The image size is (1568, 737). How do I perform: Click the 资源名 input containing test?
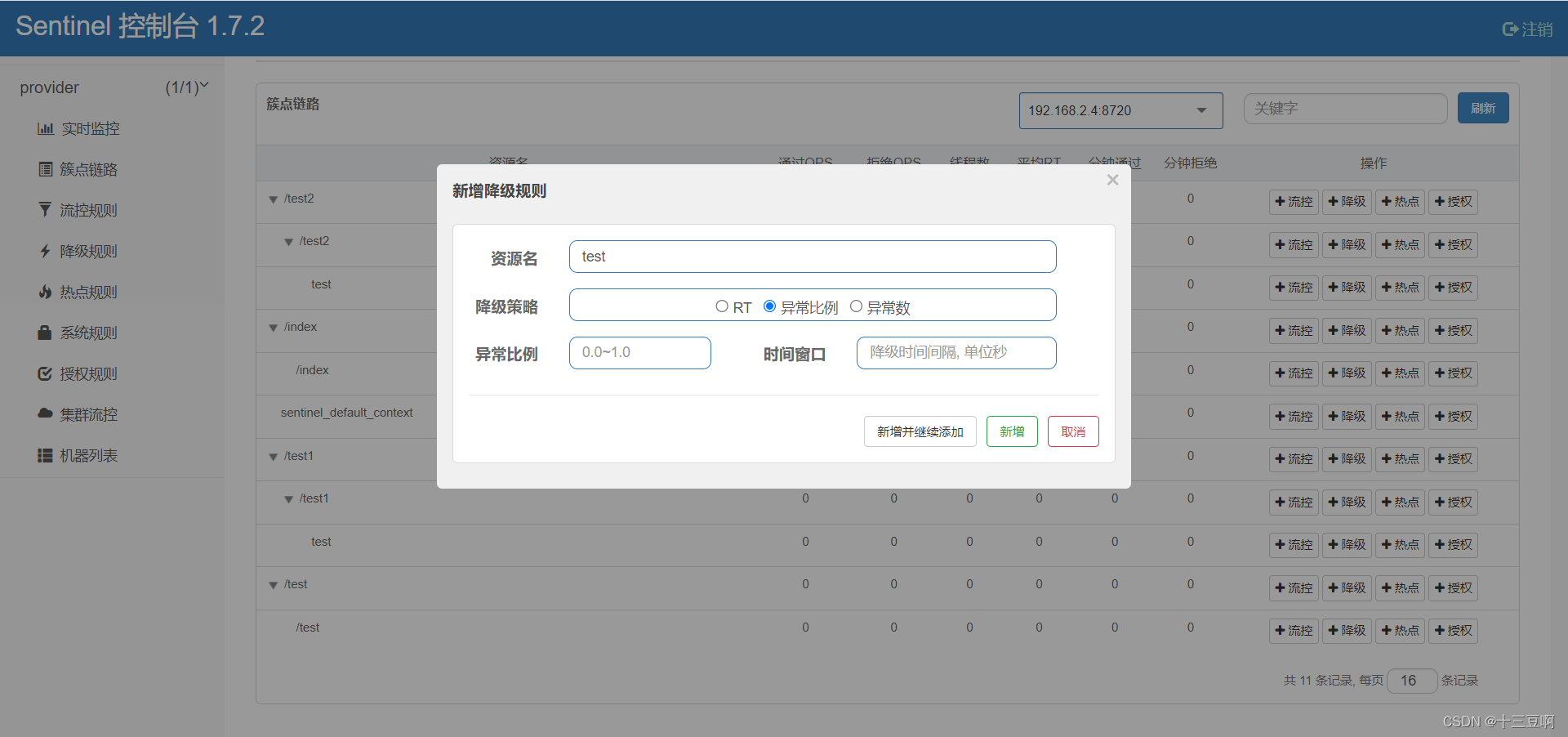(813, 257)
